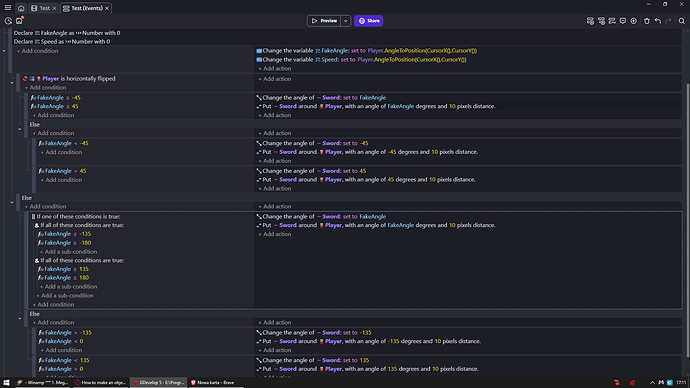Select condition 'FakeAngle ≤ -135'
Image resolution: width=690 pixels, height=388 pixels.
click(x=65, y=234)
